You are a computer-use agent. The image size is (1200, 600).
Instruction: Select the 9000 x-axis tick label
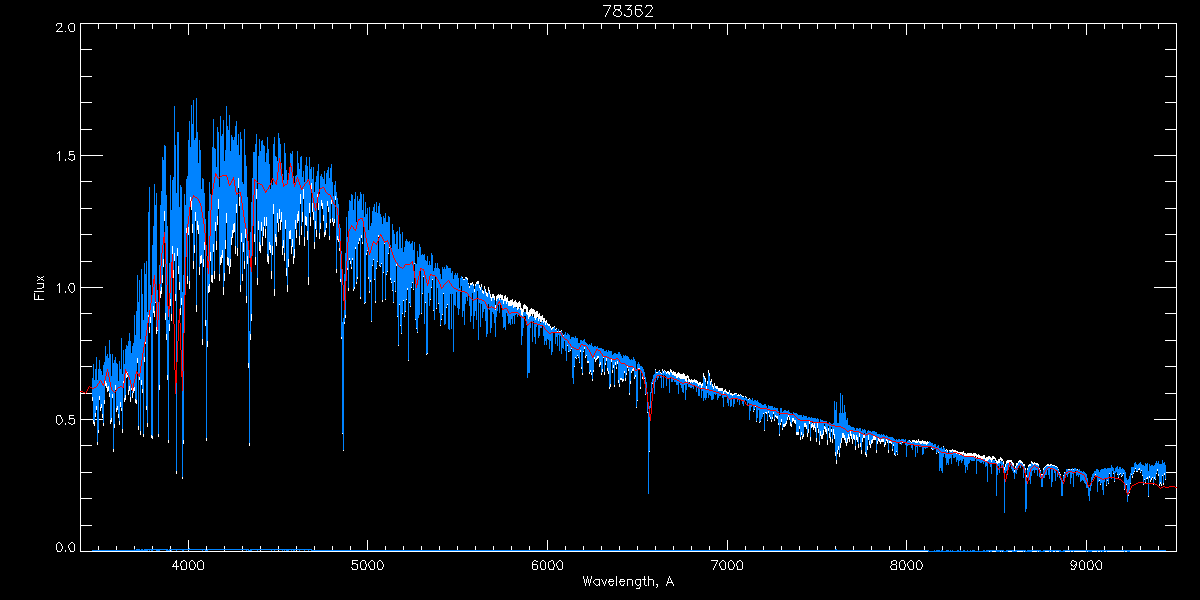(1086, 565)
